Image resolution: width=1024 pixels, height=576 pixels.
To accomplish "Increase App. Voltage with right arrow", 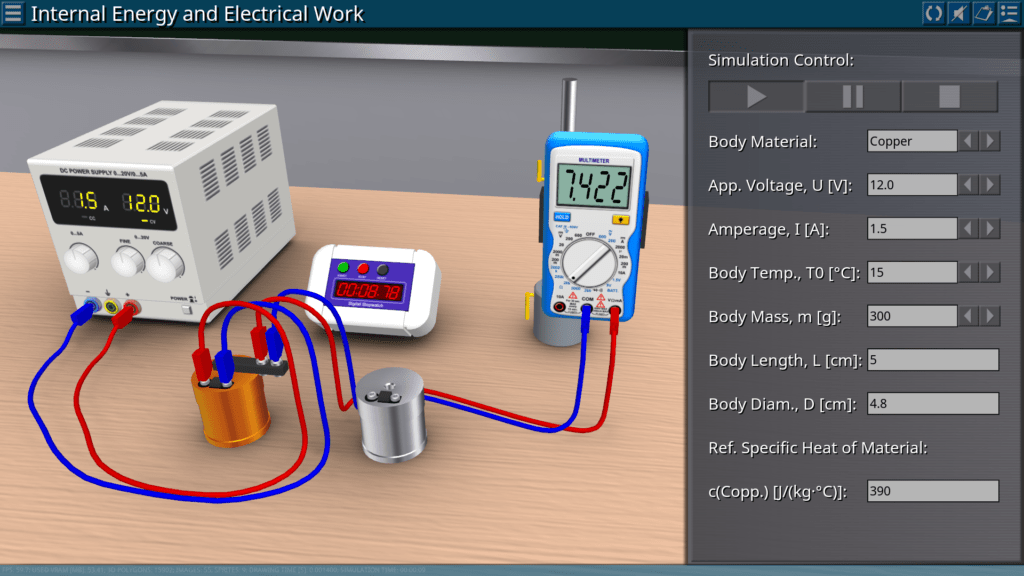I will [990, 185].
